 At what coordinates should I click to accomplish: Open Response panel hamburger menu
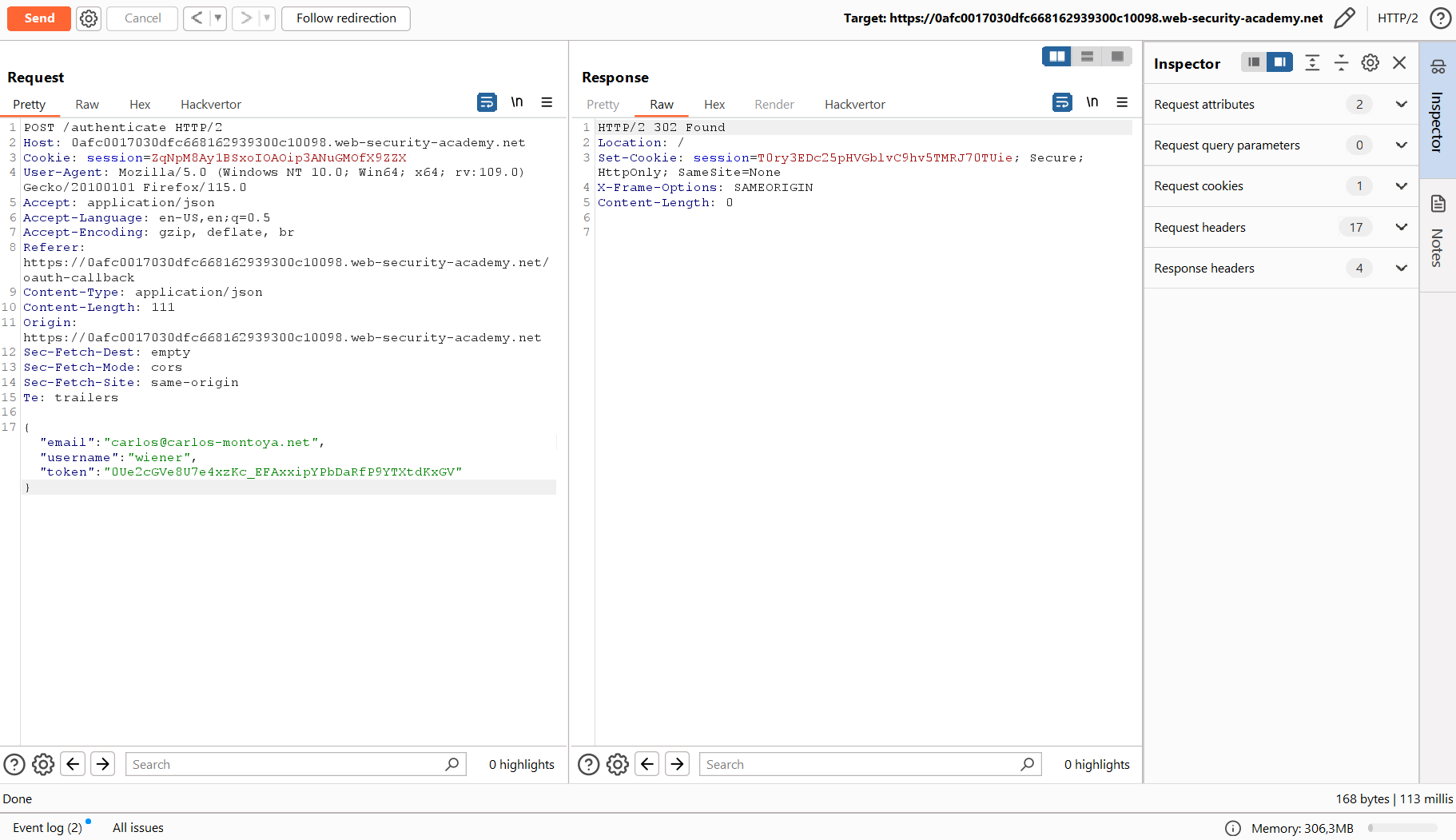coord(1123,102)
